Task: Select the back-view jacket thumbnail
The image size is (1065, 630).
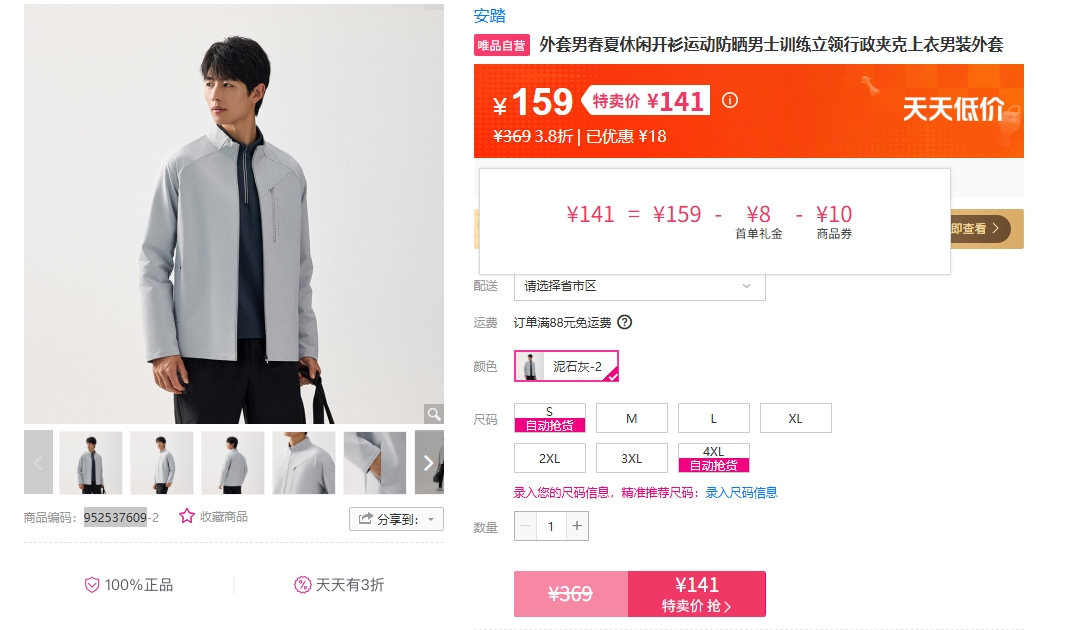Action: pyautogui.click(x=233, y=462)
